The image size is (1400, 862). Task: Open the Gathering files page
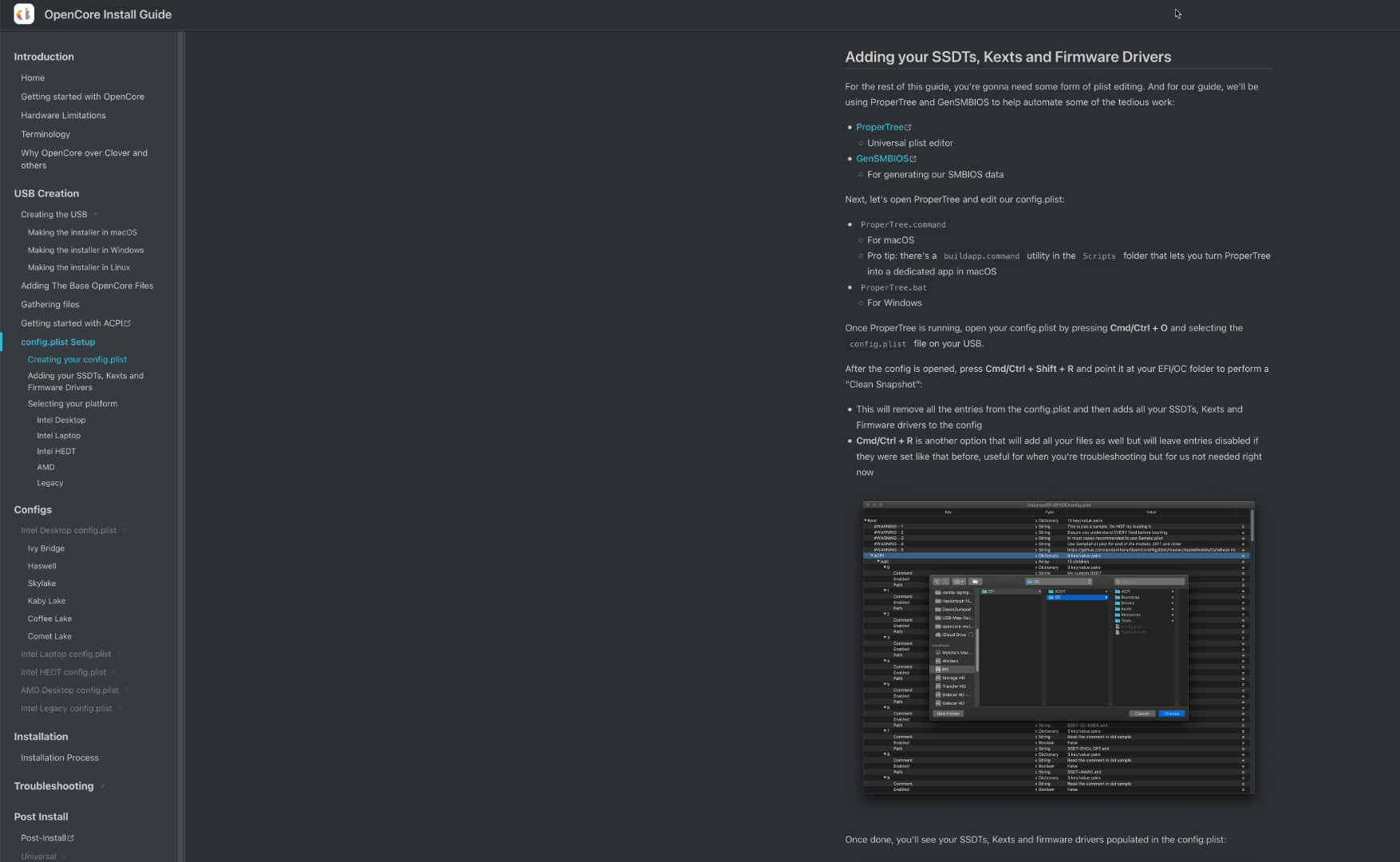point(50,305)
